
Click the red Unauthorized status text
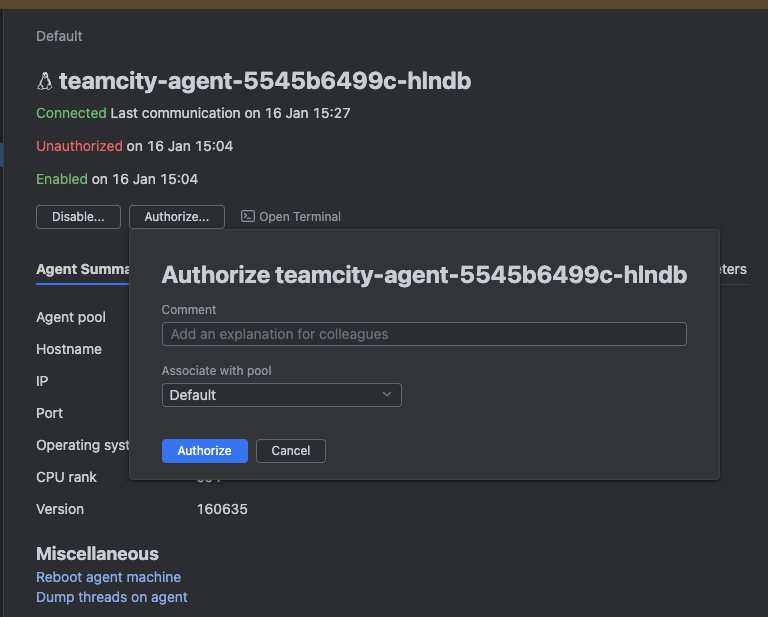pyautogui.click(x=79, y=146)
